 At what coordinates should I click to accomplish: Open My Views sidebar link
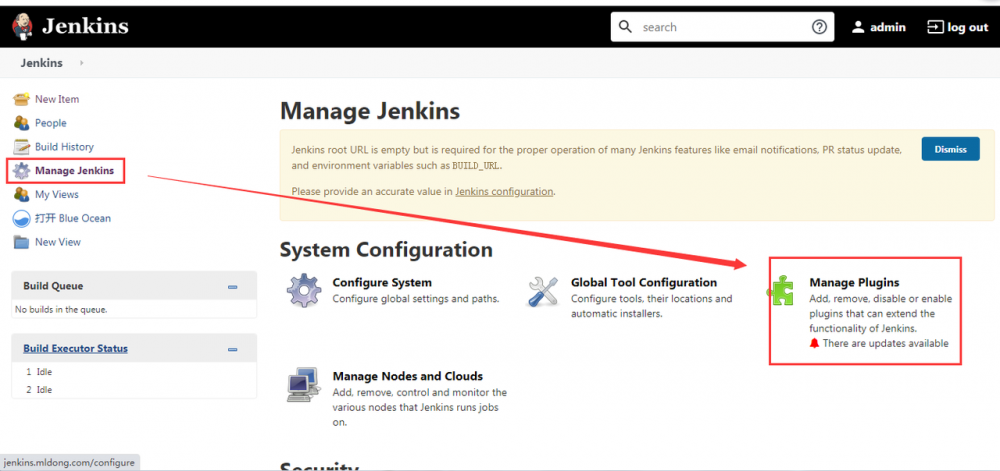coord(57,194)
